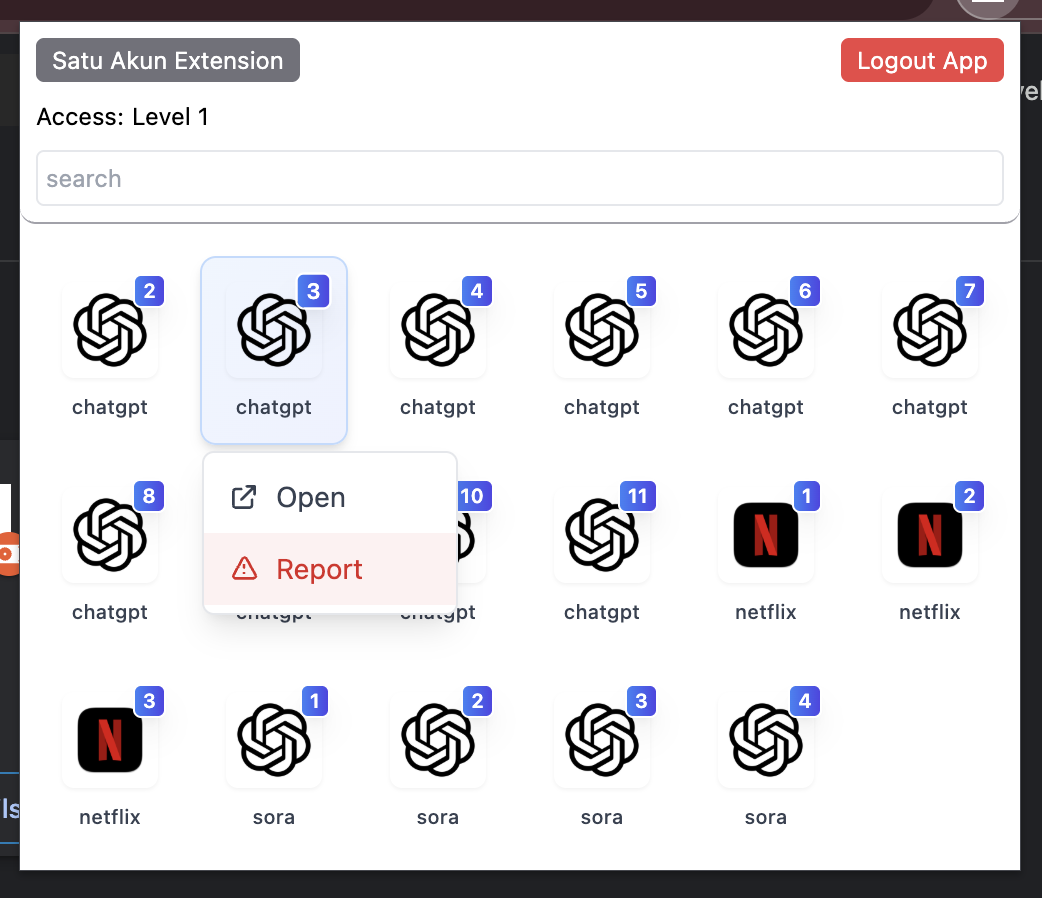This screenshot has width=1042, height=898.
Task: Select the highlighted chatgpt 3 icon
Action: pyautogui.click(x=274, y=330)
